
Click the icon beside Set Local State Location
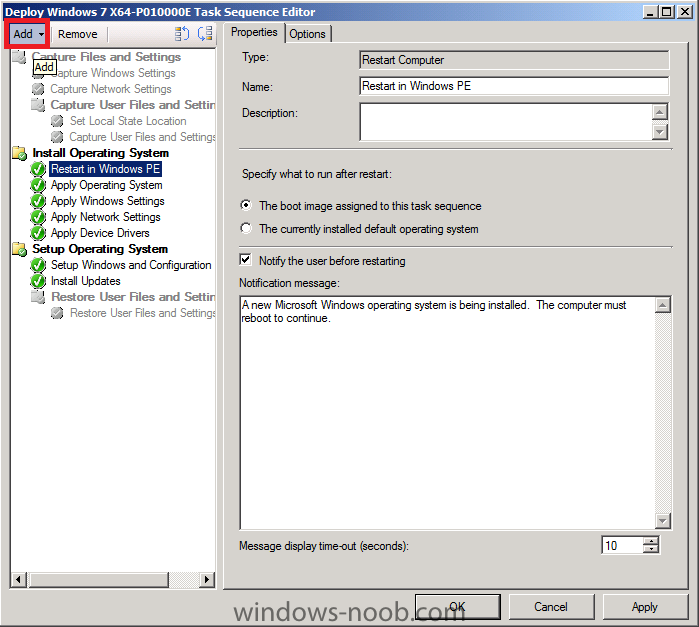(57, 121)
